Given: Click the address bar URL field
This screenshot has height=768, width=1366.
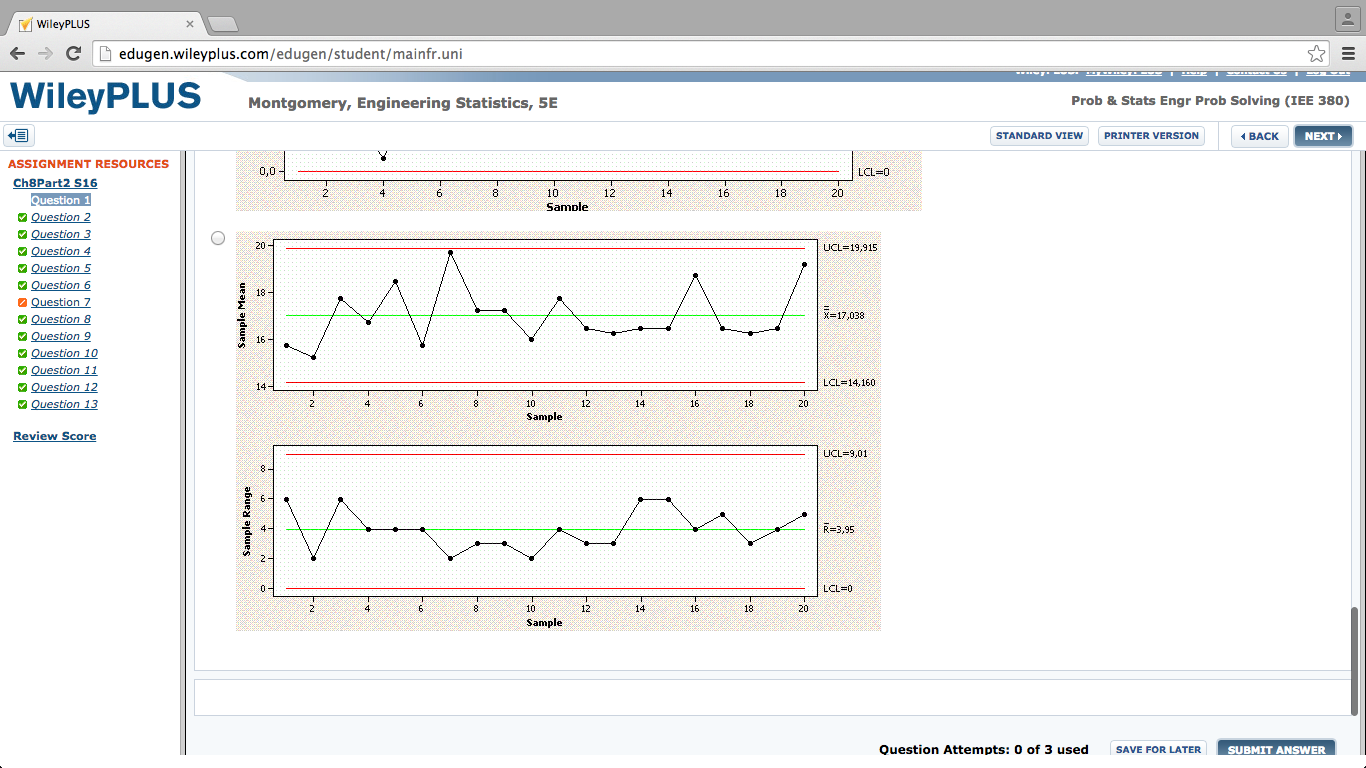Looking at the screenshot, I should click(700, 54).
